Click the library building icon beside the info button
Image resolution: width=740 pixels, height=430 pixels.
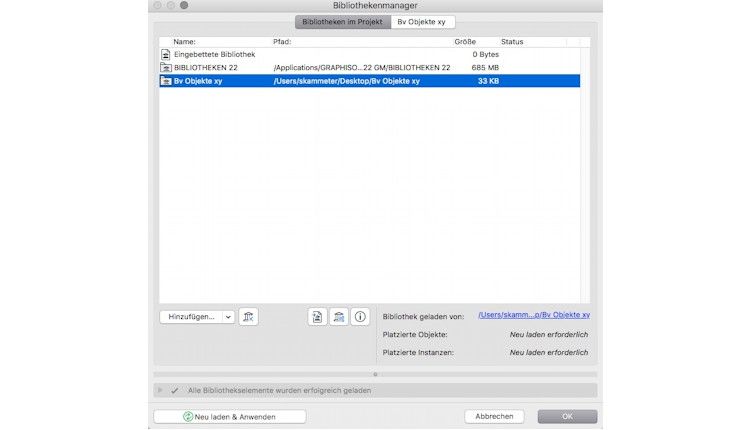coord(338,317)
